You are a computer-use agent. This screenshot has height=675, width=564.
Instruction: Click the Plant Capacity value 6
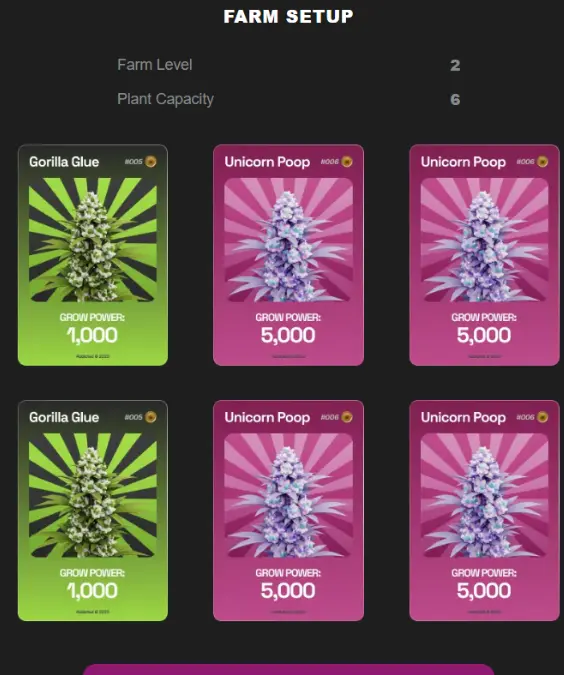[x=455, y=100]
